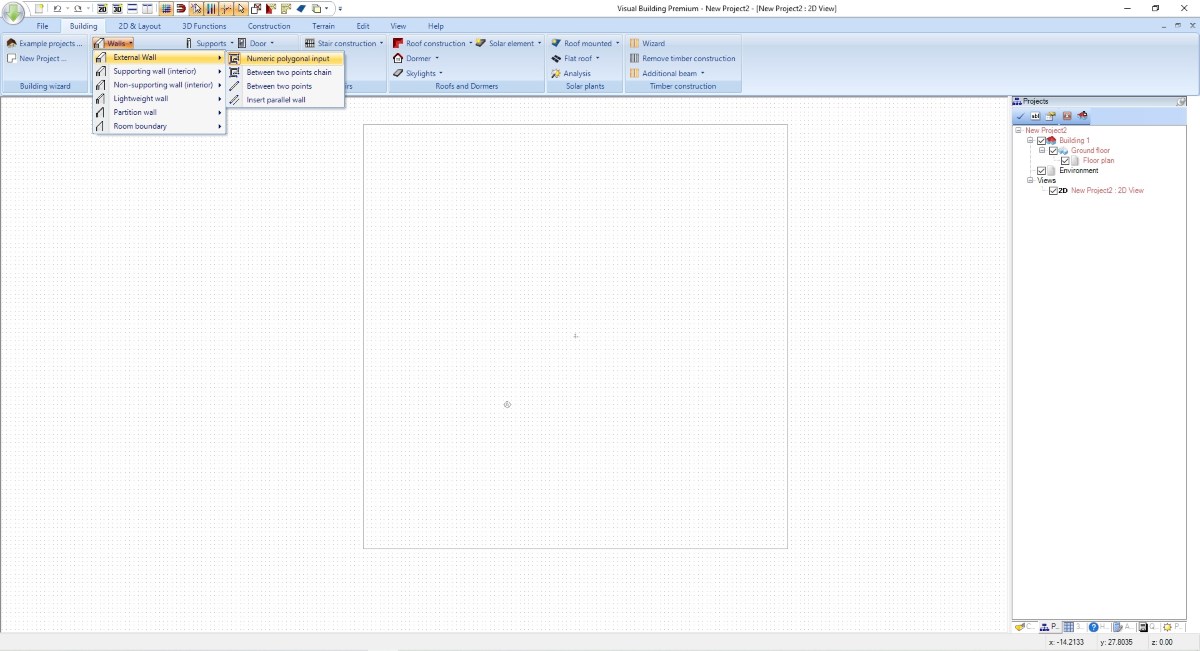Click the red fish icon in Projects toolbar
The height and width of the screenshot is (651, 1200).
click(x=1083, y=117)
